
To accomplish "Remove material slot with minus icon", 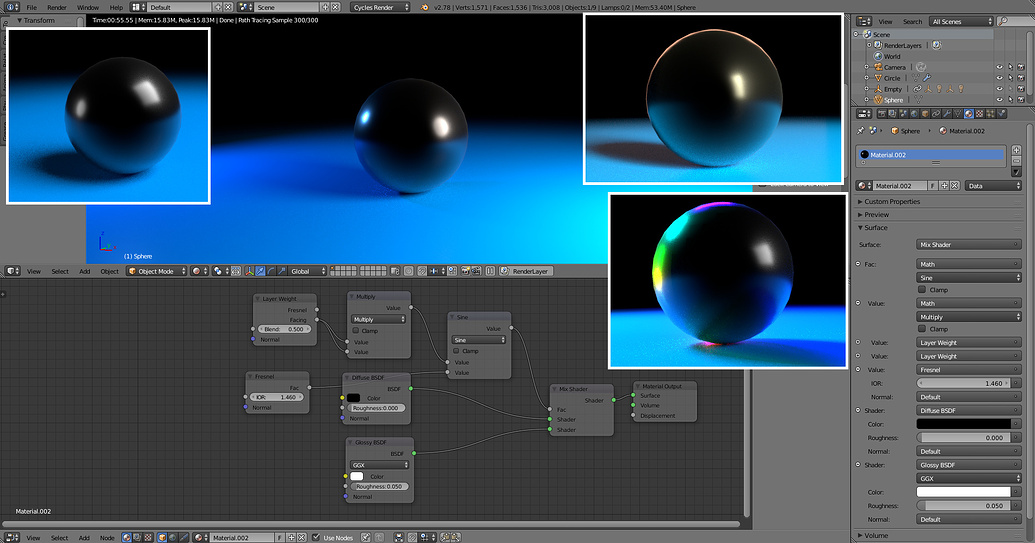I will coord(1017,161).
